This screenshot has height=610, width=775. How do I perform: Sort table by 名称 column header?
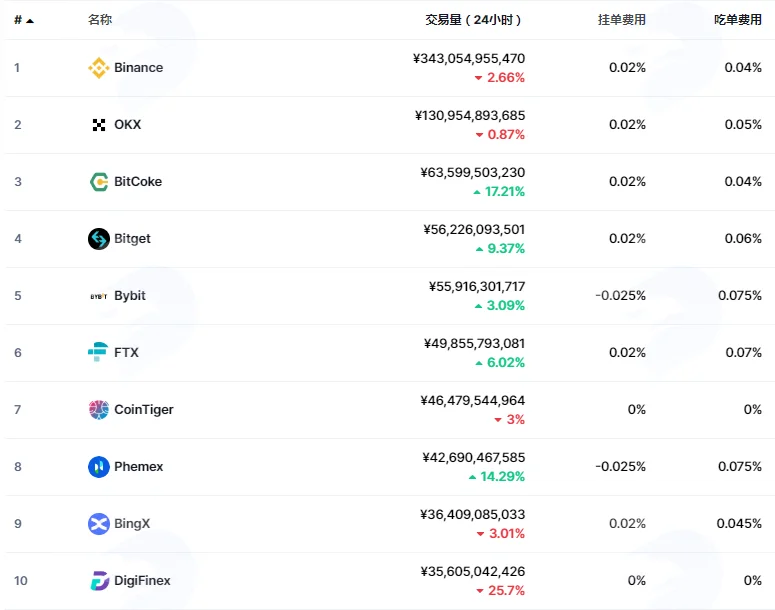tap(100, 20)
